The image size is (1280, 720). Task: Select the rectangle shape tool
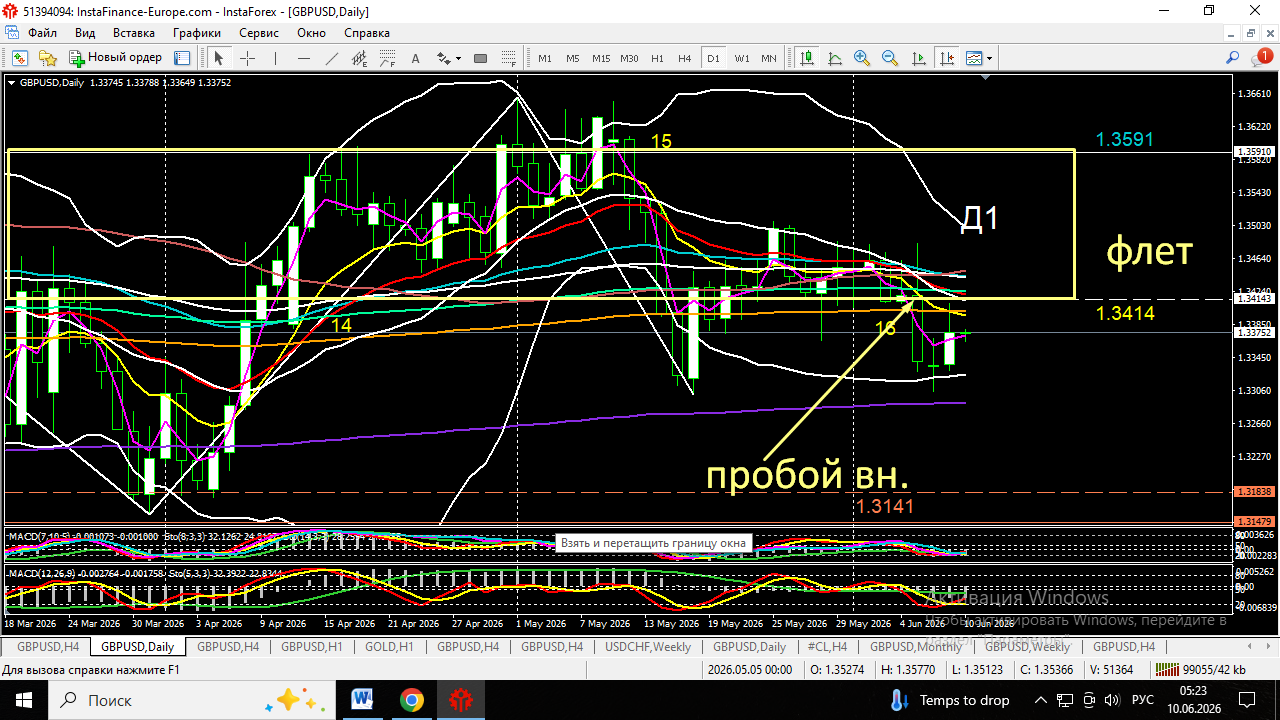tap(480, 58)
